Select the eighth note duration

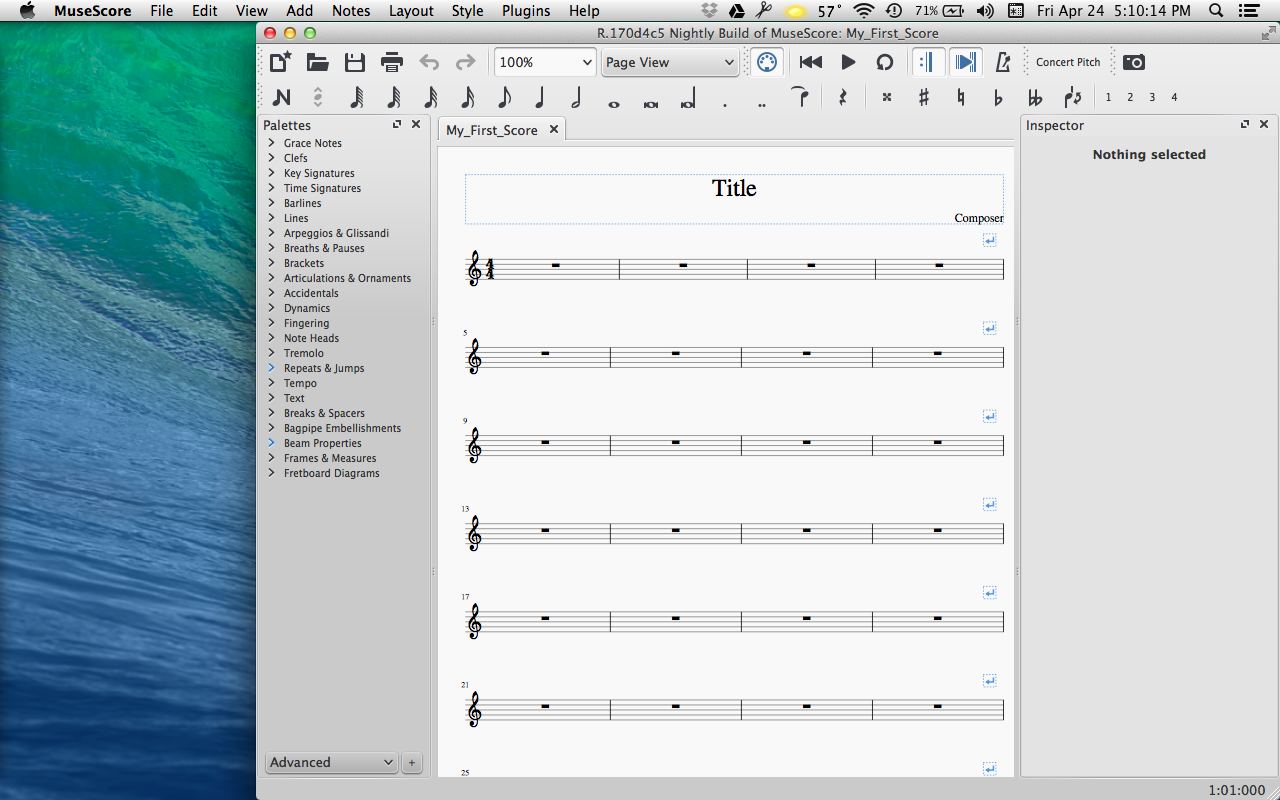click(x=504, y=97)
